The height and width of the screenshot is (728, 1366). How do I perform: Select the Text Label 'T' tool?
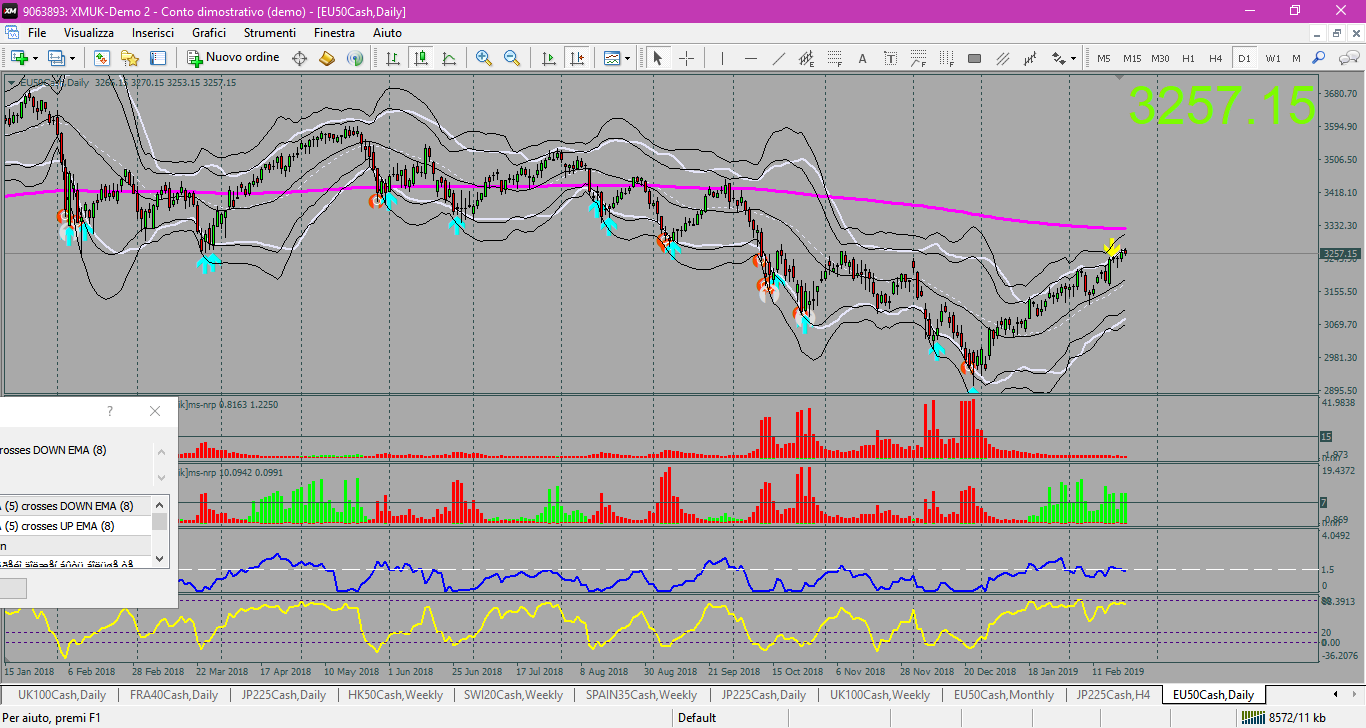tap(891, 58)
